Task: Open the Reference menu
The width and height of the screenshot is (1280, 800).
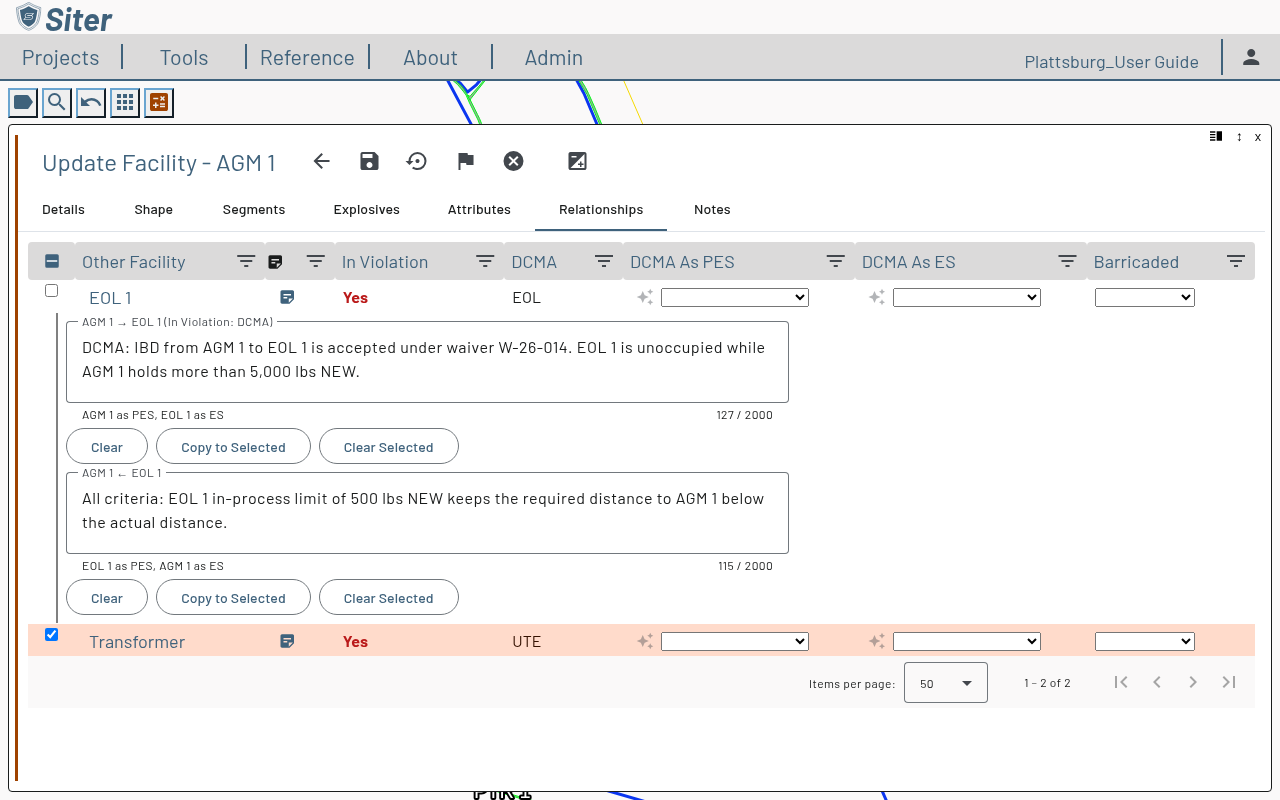Action: click(307, 58)
